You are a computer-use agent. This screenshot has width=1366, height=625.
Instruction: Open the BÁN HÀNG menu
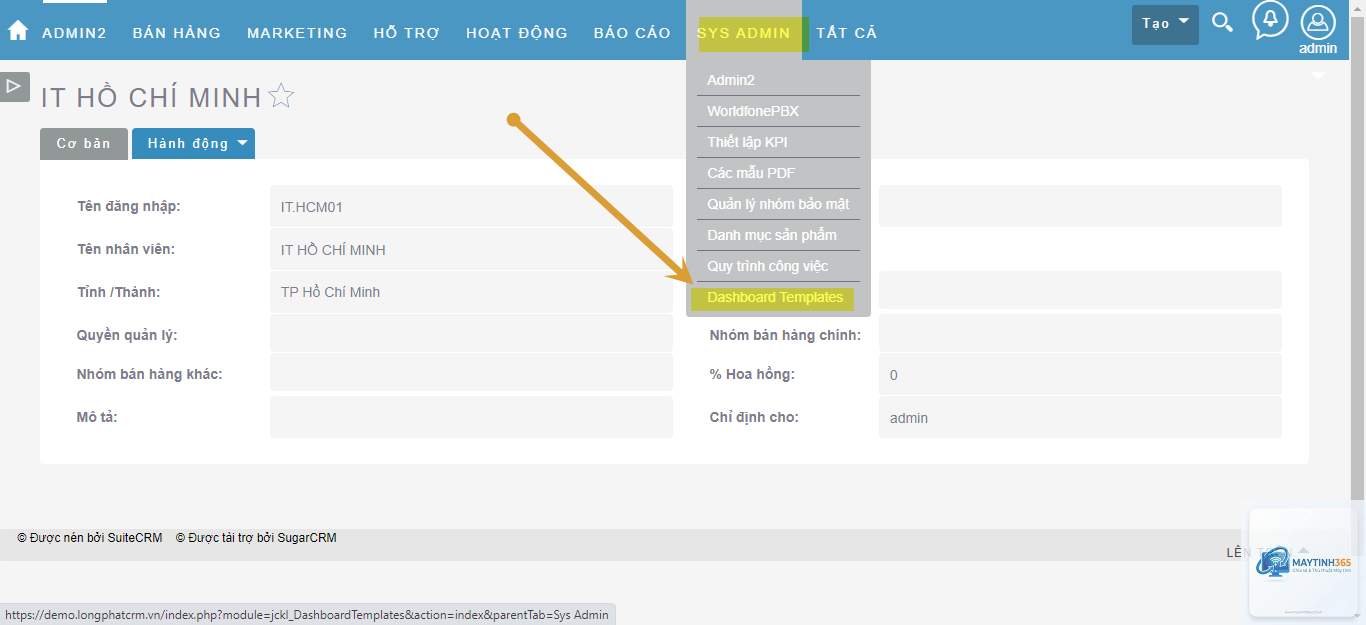[x=177, y=33]
